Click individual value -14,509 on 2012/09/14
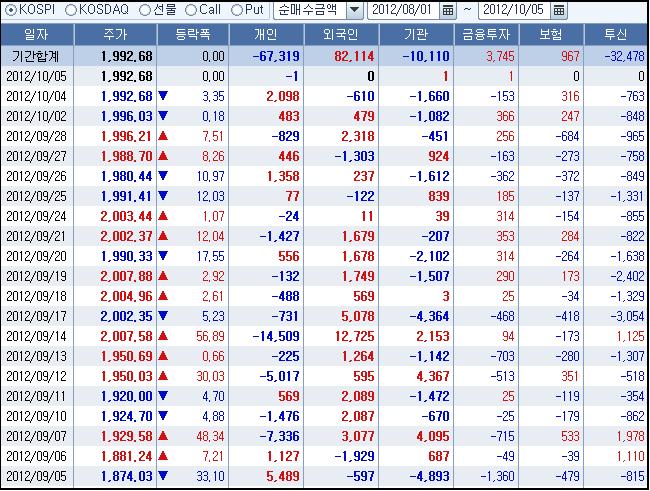This screenshot has height=491, width=650. [276, 336]
